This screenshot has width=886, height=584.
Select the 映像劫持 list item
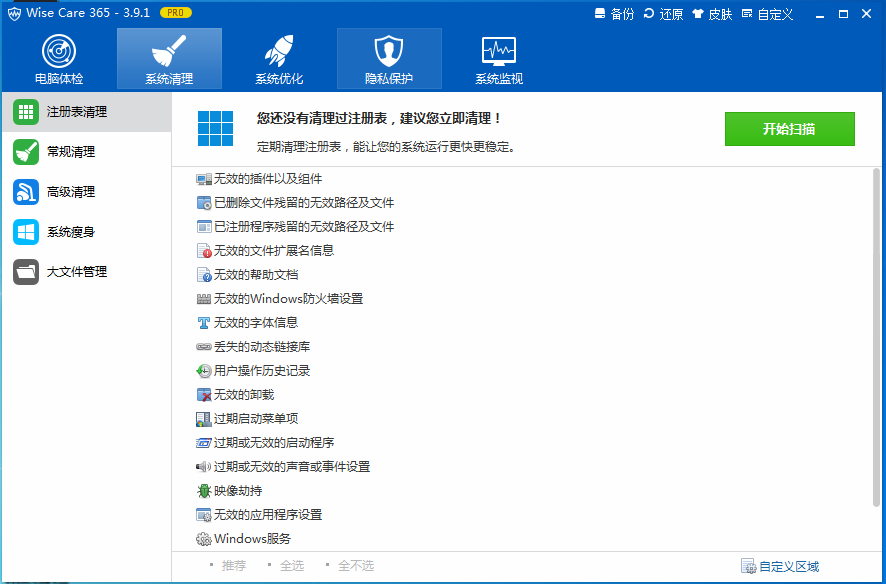237,491
